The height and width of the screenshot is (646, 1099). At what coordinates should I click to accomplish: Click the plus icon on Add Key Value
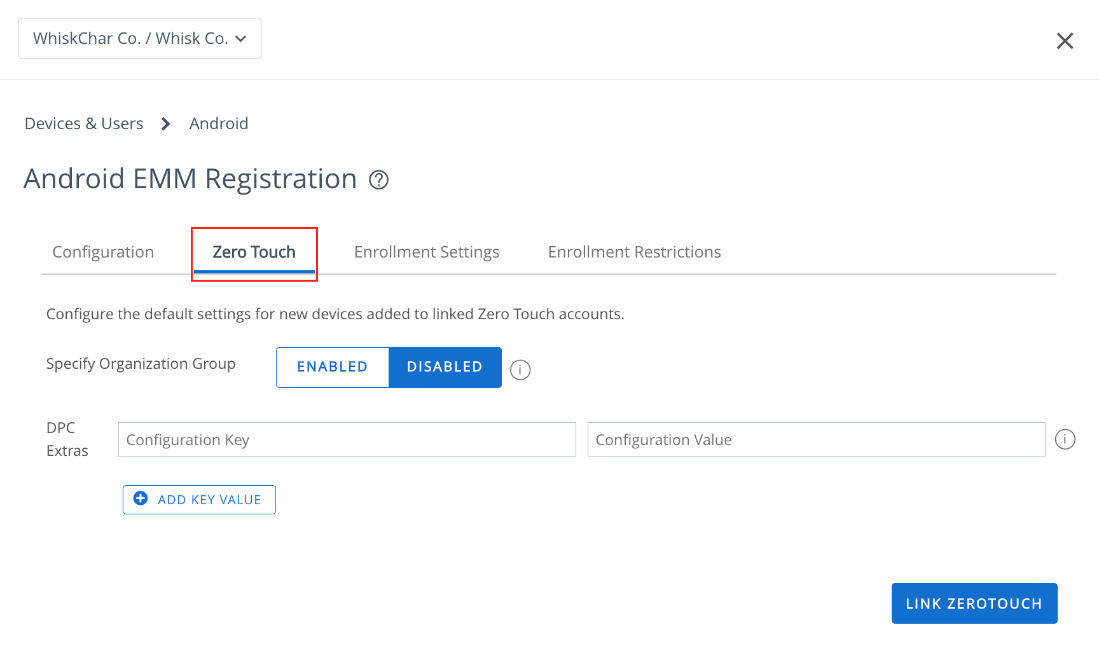coord(140,499)
